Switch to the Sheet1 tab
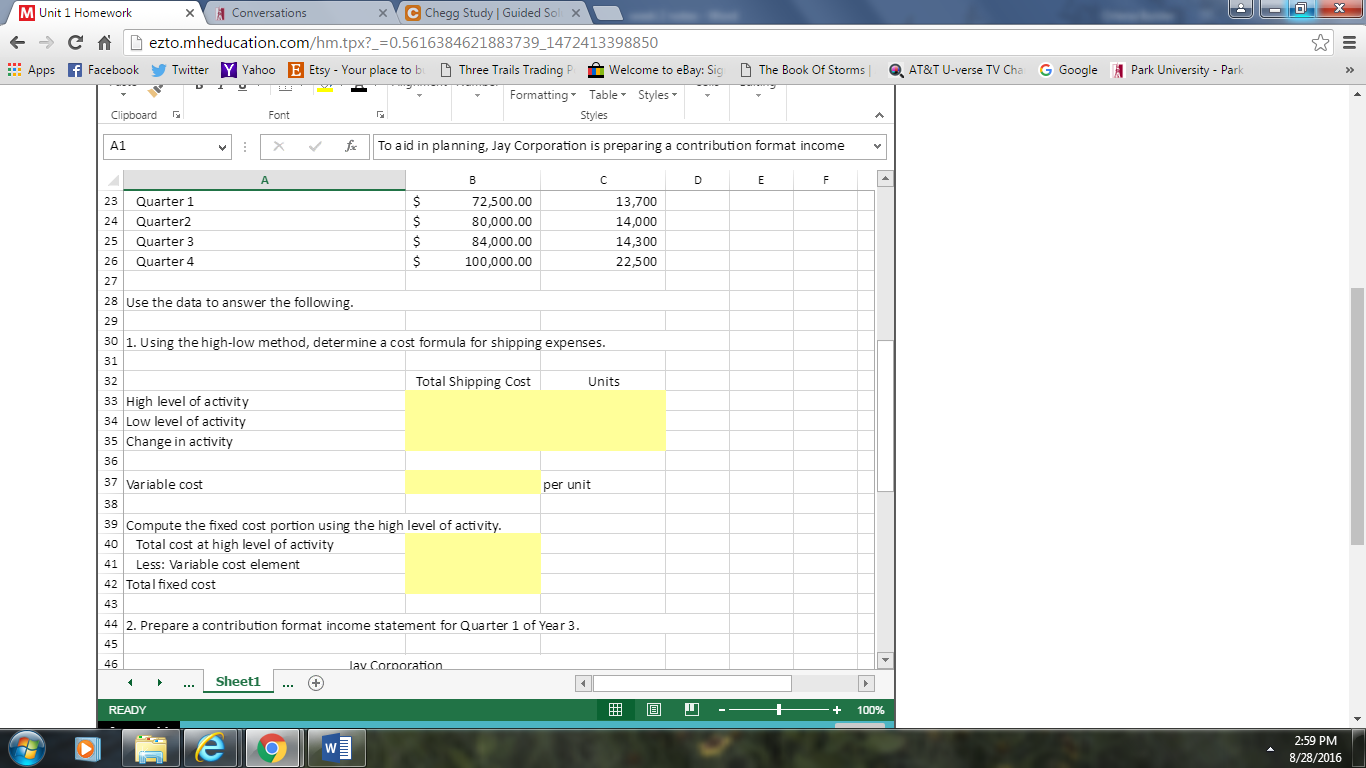Image resolution: width=1366 pixels, height=768 pixels. [x=238, y=681]
